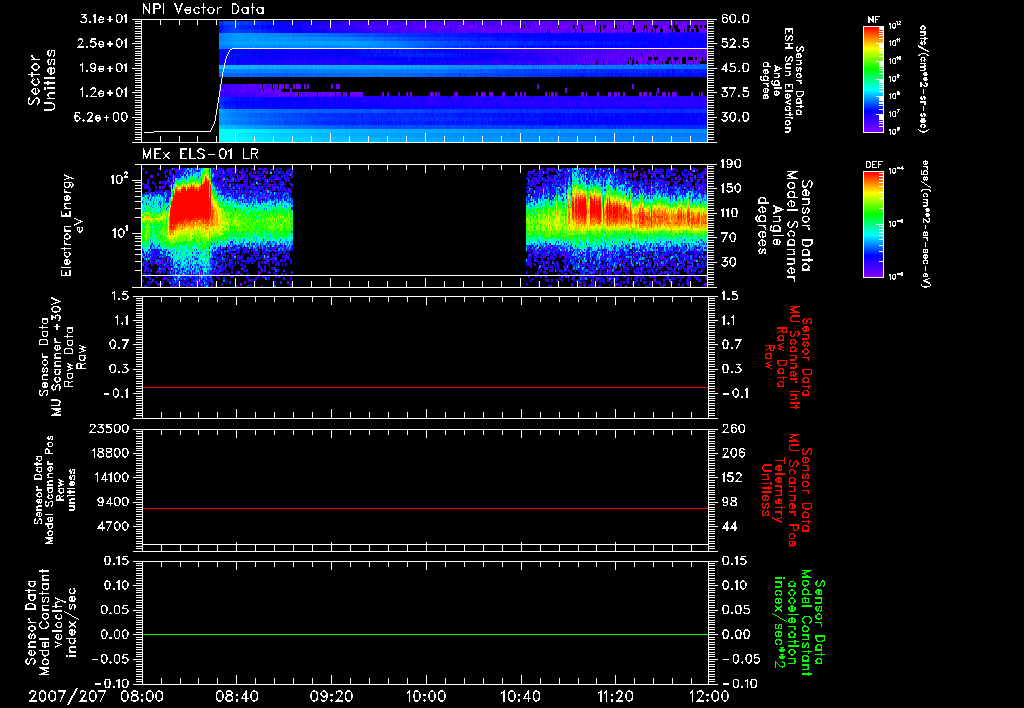Click the 60.0 sun elevation axis value
This screenshot has height=708, width=1024.
click(735, 19)
